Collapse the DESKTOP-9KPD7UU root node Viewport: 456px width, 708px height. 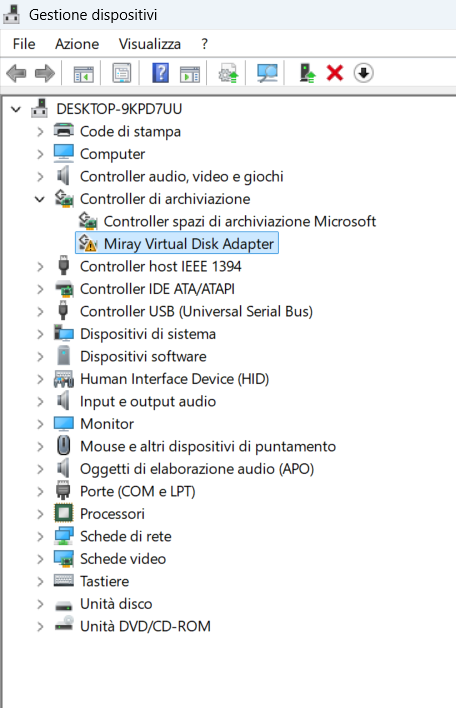(x=16, y=109)
